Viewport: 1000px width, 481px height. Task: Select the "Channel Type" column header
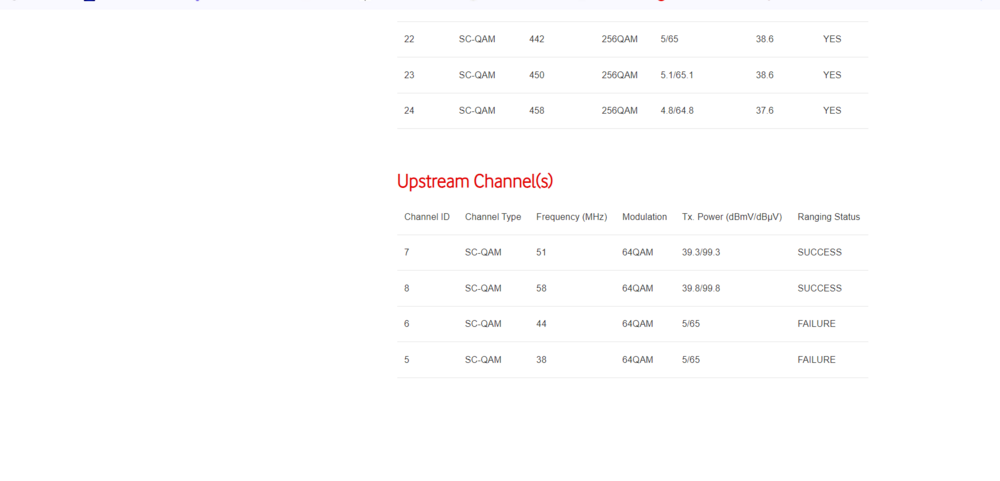tap(493, 217)
